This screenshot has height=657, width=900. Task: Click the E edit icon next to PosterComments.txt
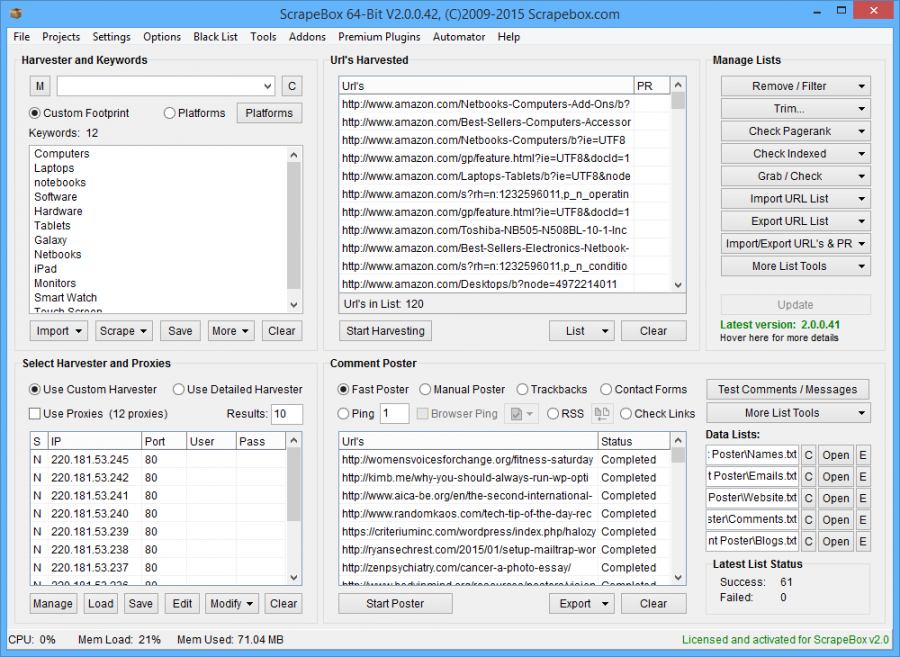(863, 519)
